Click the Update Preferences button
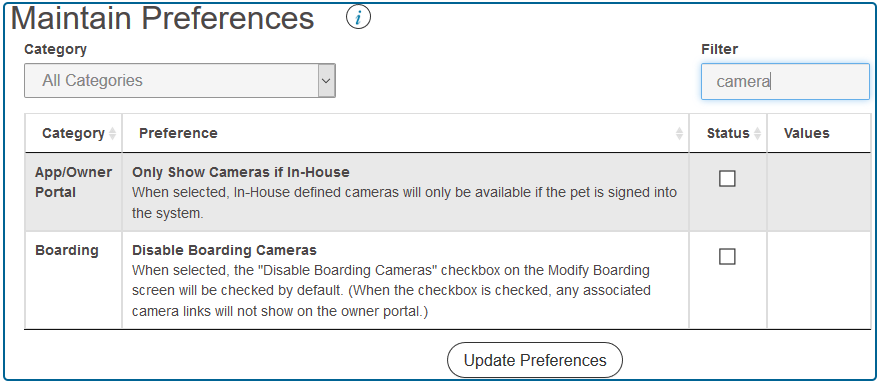880x384 pixels. click(535, 360)
